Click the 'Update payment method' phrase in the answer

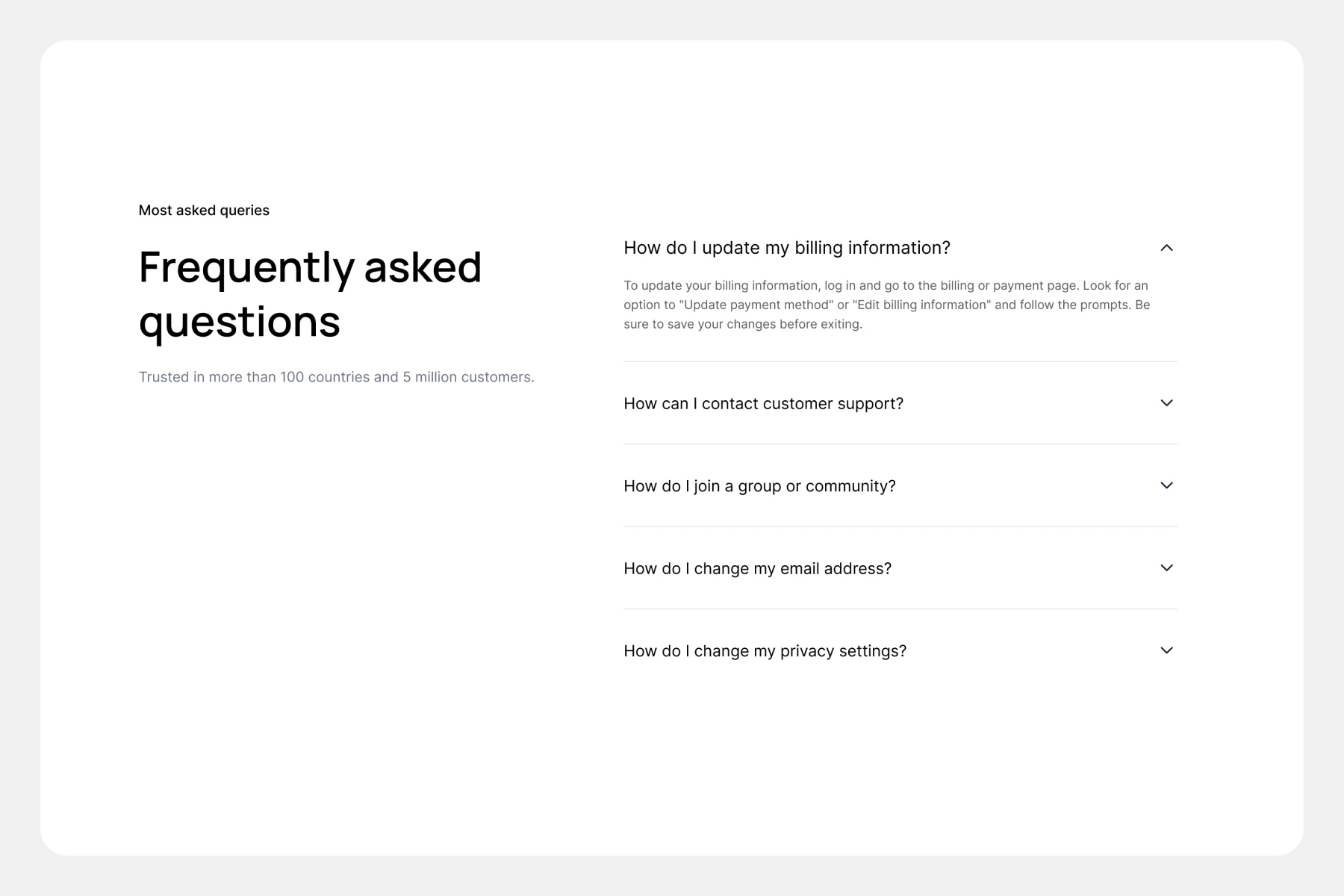(x=756, y=305)
